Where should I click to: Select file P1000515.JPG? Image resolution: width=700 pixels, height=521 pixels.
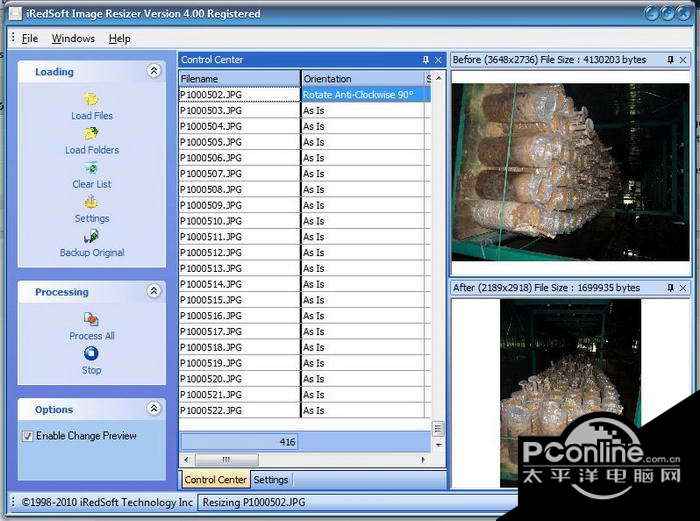[240, 300]
